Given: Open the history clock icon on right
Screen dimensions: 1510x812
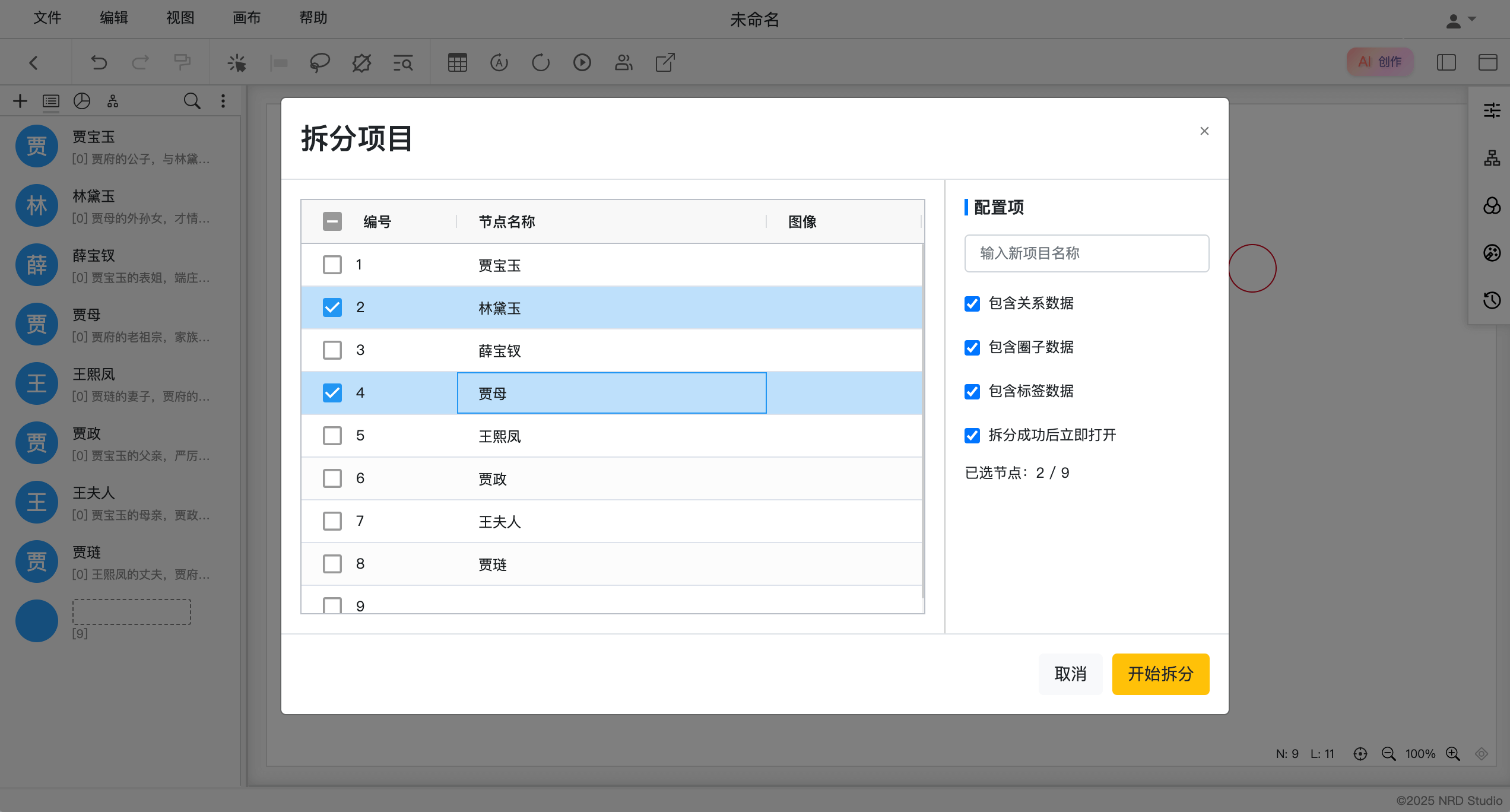Looking at the screenshot, I should pyautogui.click(x=1492, y=300).
